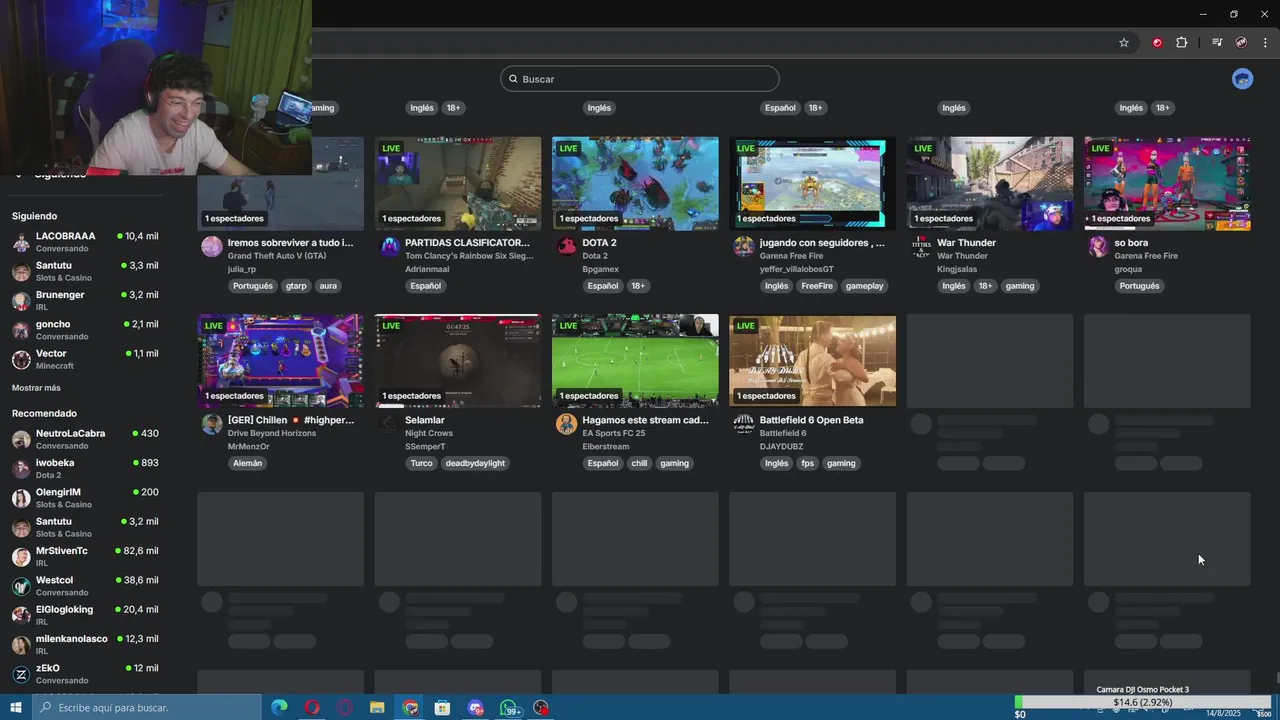
Task: Open Vector channel avatar in sidebar
Action: tap(21, 359)
